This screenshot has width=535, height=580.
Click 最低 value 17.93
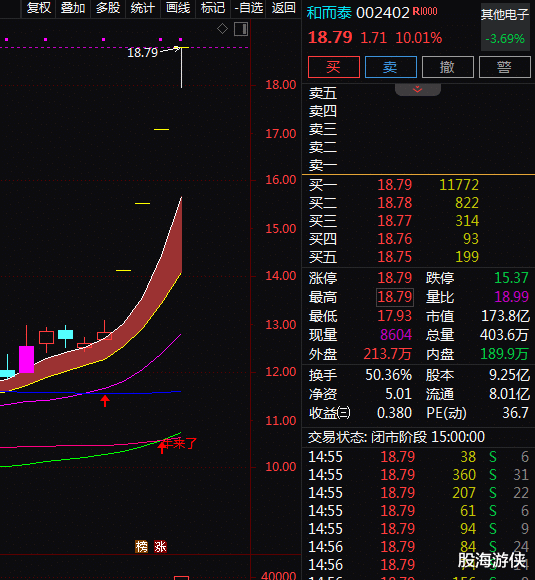(394, 316)
